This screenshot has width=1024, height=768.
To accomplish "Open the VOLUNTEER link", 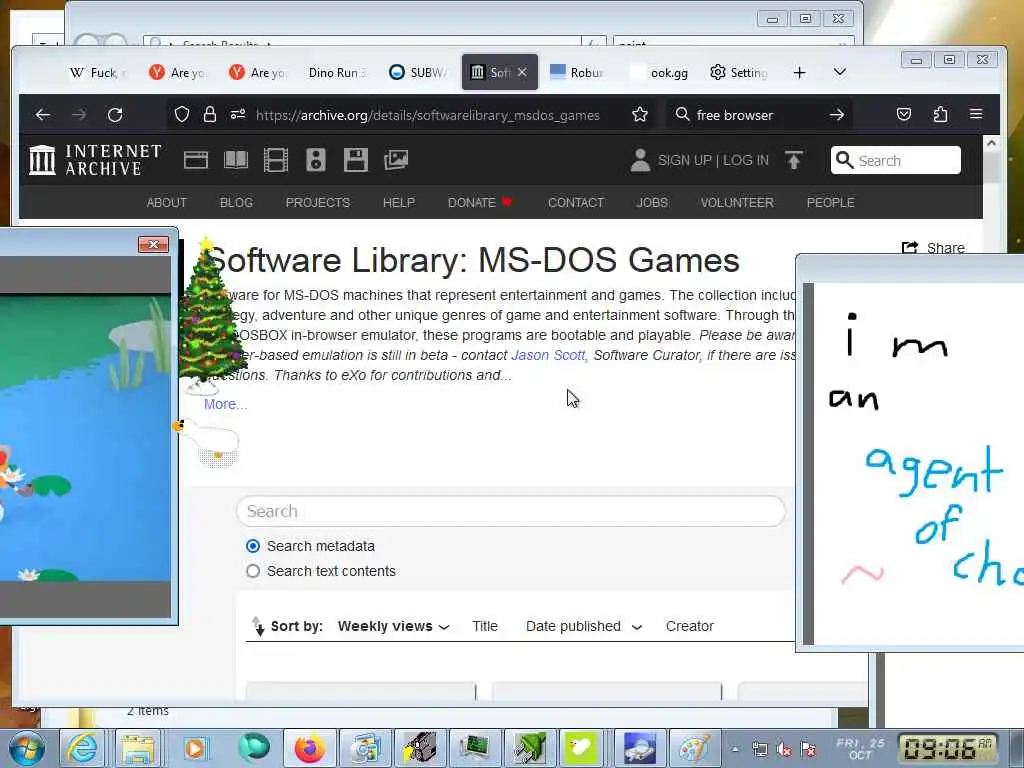I will [737, 202].
